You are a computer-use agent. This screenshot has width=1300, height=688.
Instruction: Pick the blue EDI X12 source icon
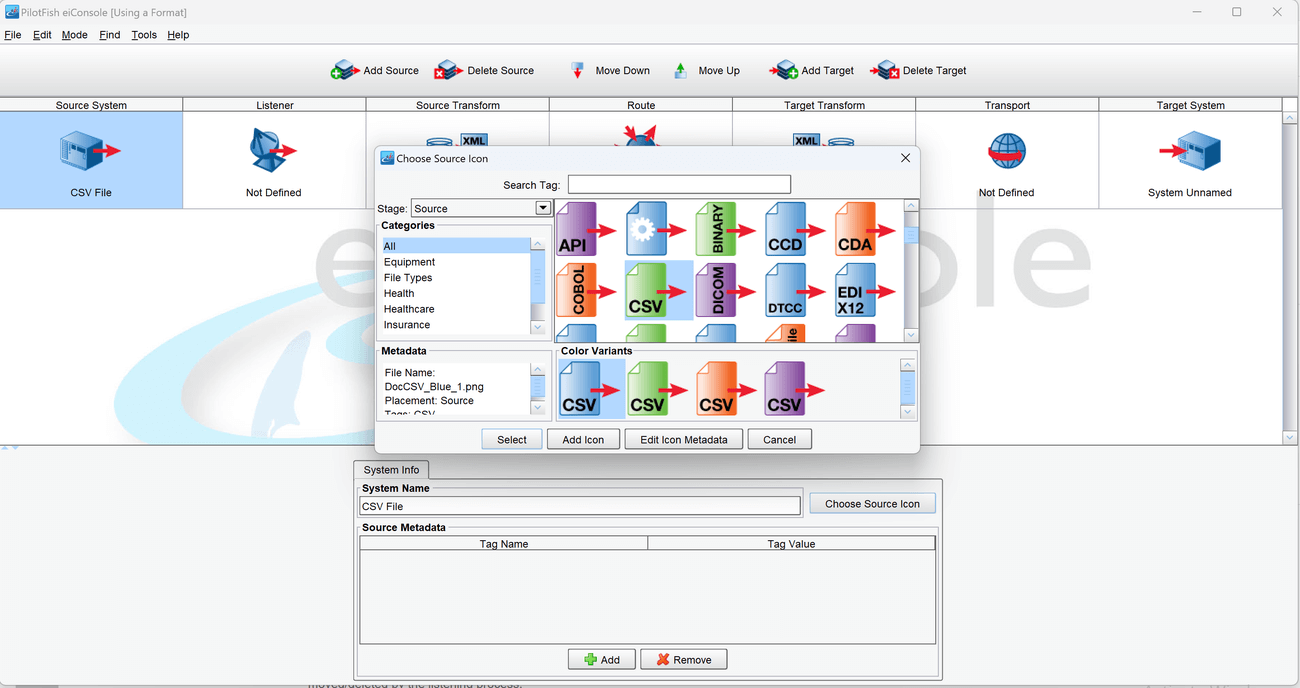point(865,290)
